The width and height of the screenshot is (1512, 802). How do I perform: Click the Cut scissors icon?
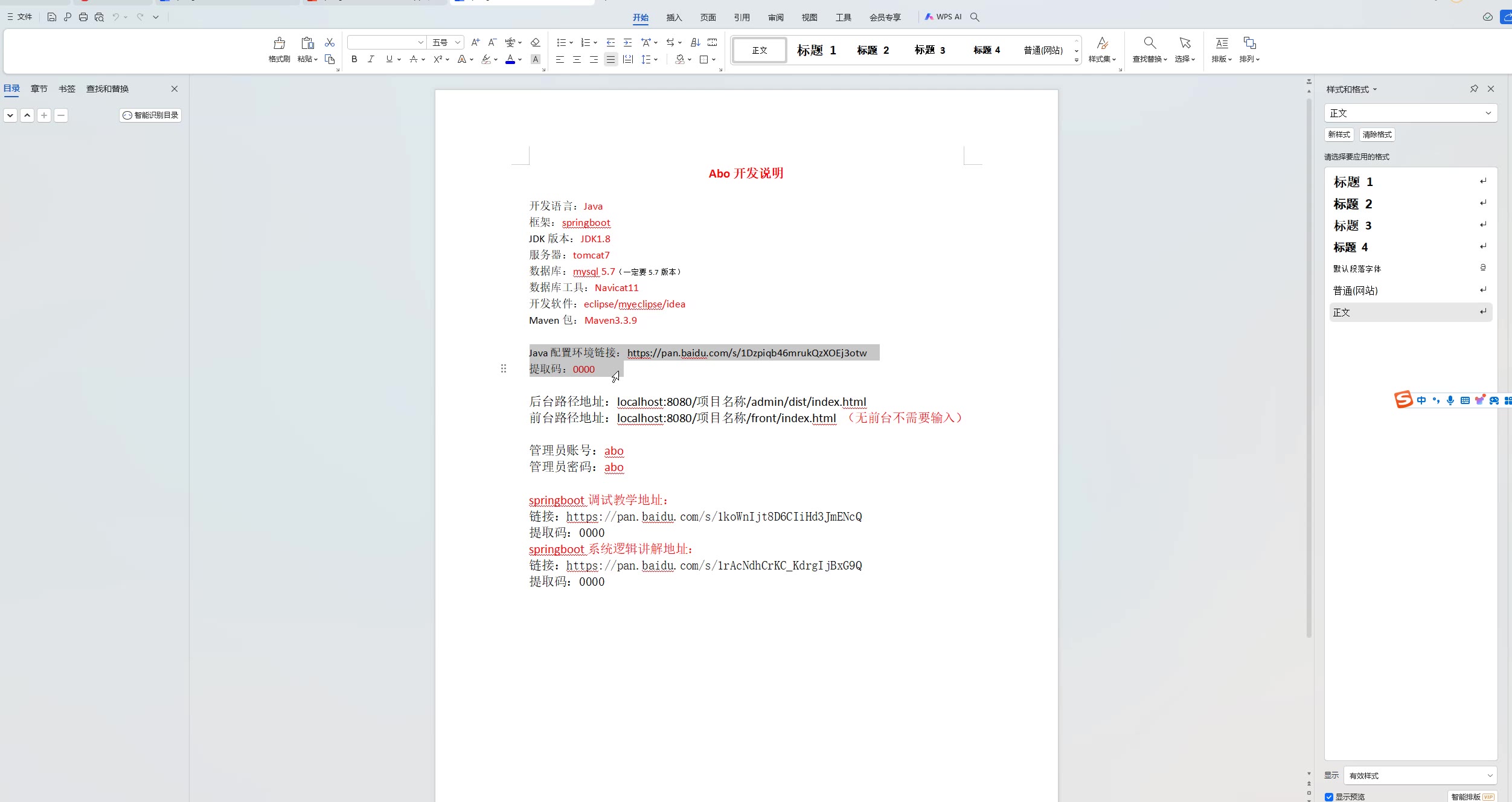330,42
